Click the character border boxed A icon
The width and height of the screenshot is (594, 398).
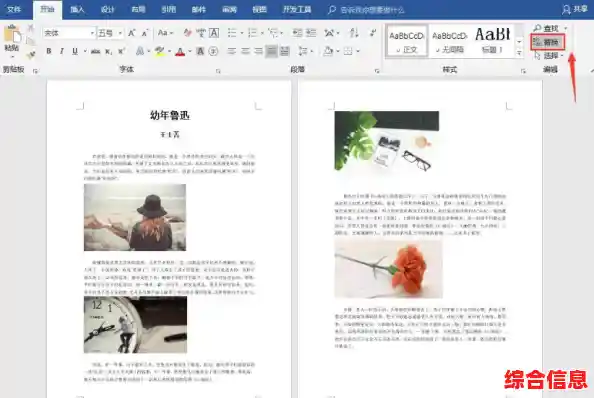point(214,33)
